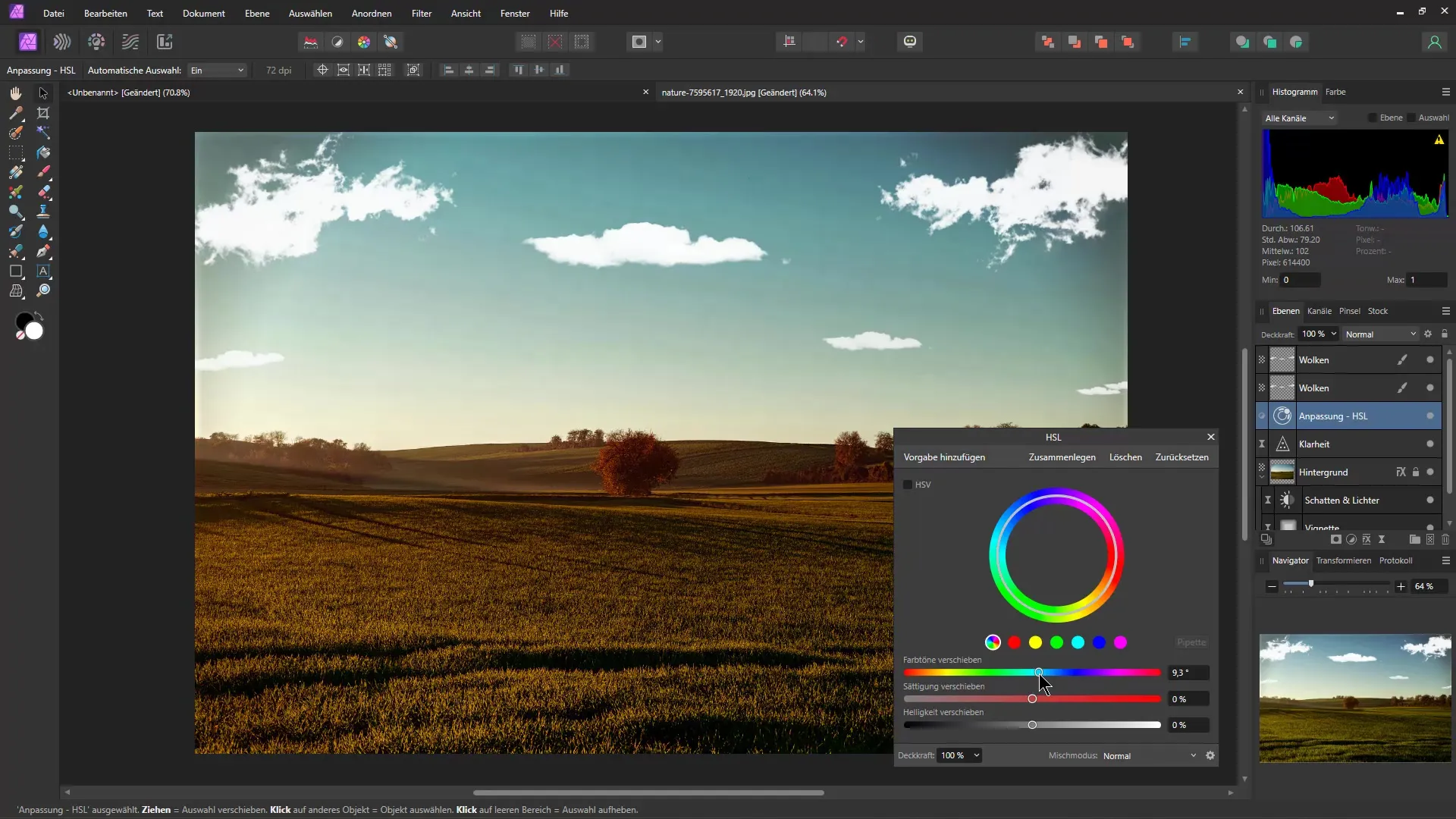1456x819 pixels.
Task: Select the cyan color channel swatch
Action: point(1078,642)
